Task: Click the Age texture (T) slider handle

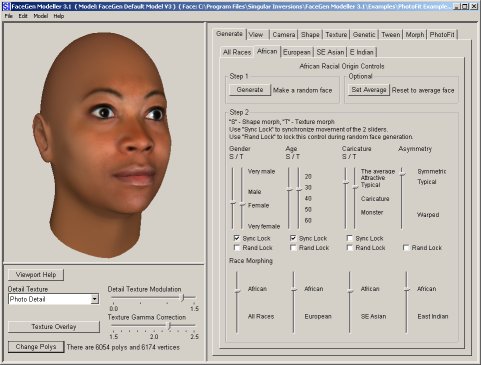Action: tap(299, 189)
